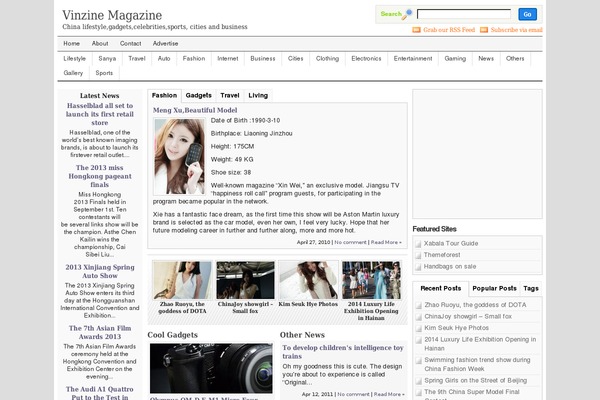The image size is (600, 400).
Task: Open the Clothing category
Action: pos(328,59)
